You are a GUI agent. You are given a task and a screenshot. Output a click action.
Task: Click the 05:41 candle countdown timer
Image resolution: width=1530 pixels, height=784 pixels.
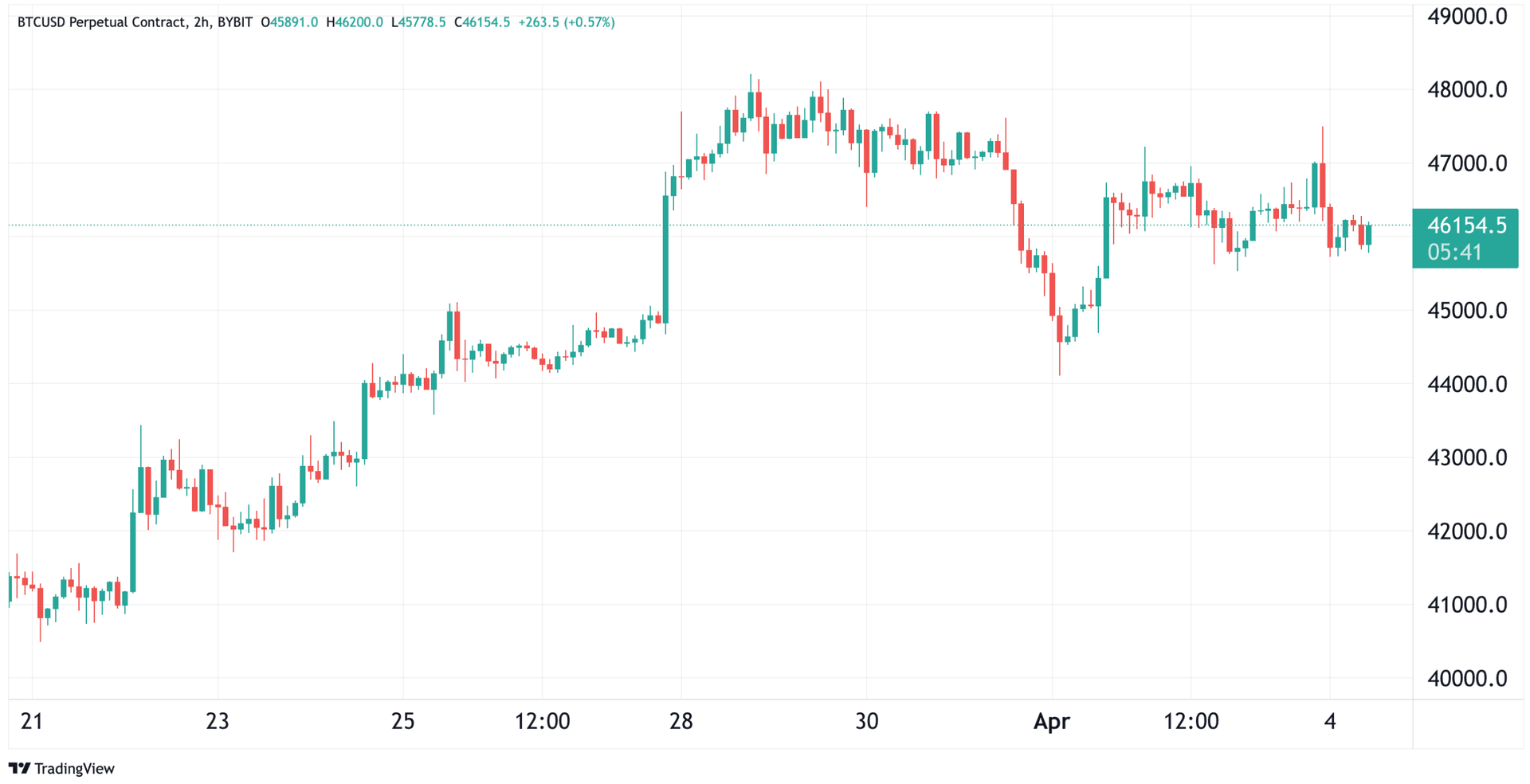[1455, 253]
